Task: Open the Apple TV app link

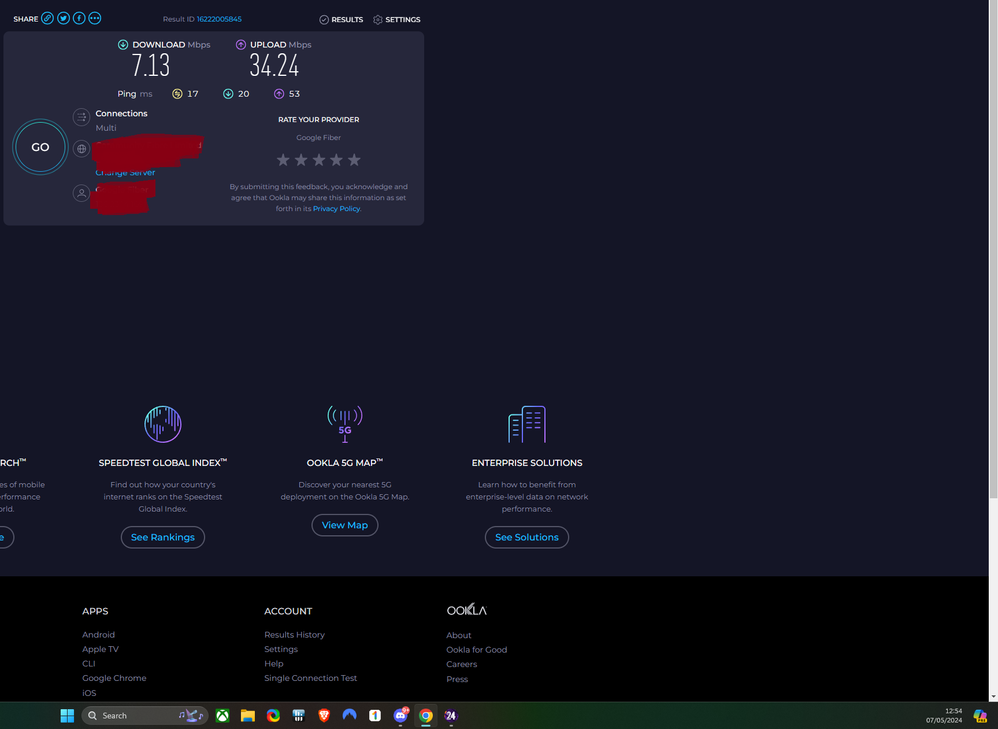Action: pyautogui.click(x=101, y=649)
